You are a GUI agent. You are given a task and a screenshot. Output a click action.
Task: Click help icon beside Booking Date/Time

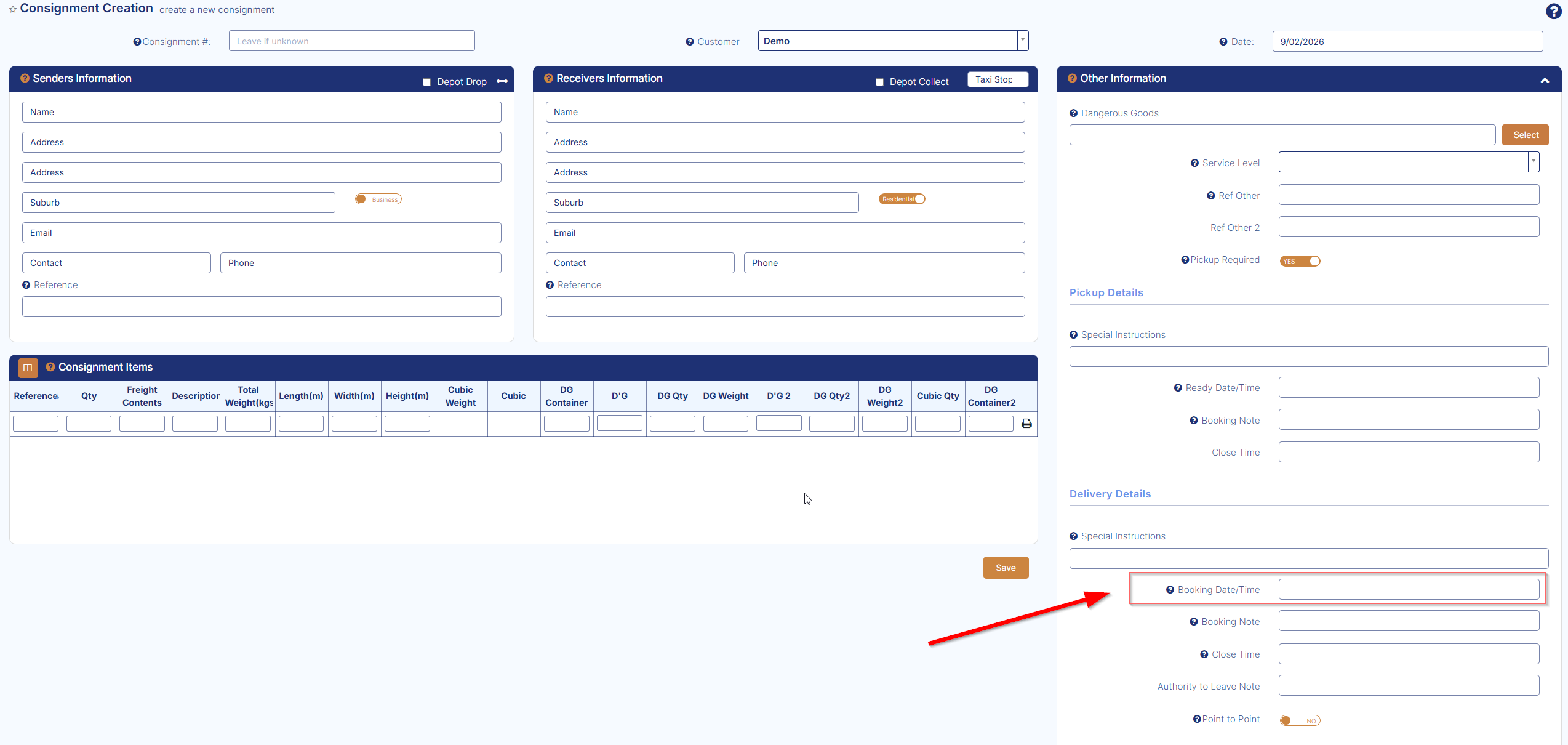click(x=1170, y=590)
